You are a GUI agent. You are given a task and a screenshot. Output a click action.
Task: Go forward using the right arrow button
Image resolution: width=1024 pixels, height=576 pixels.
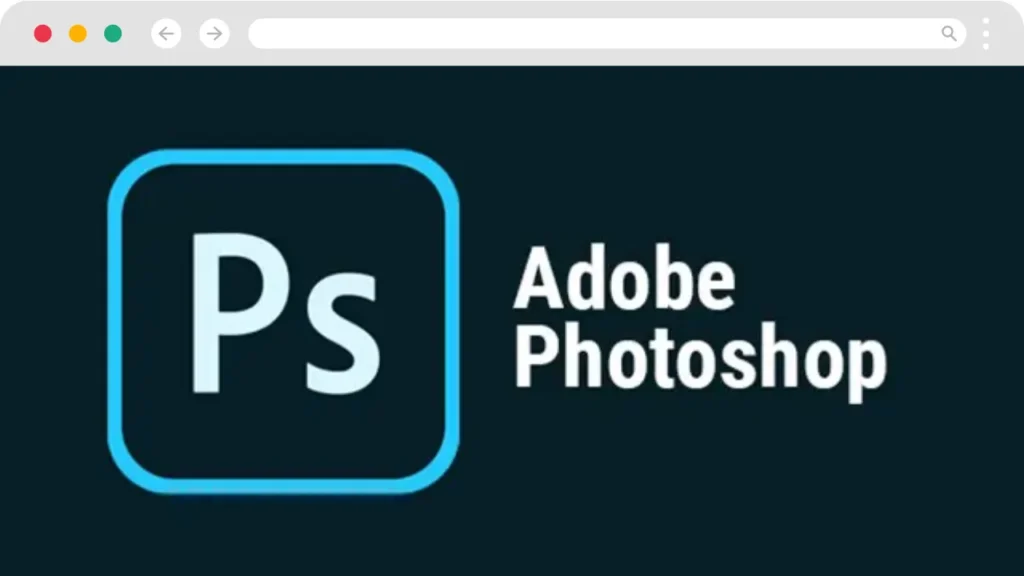(x=214, y=33)
